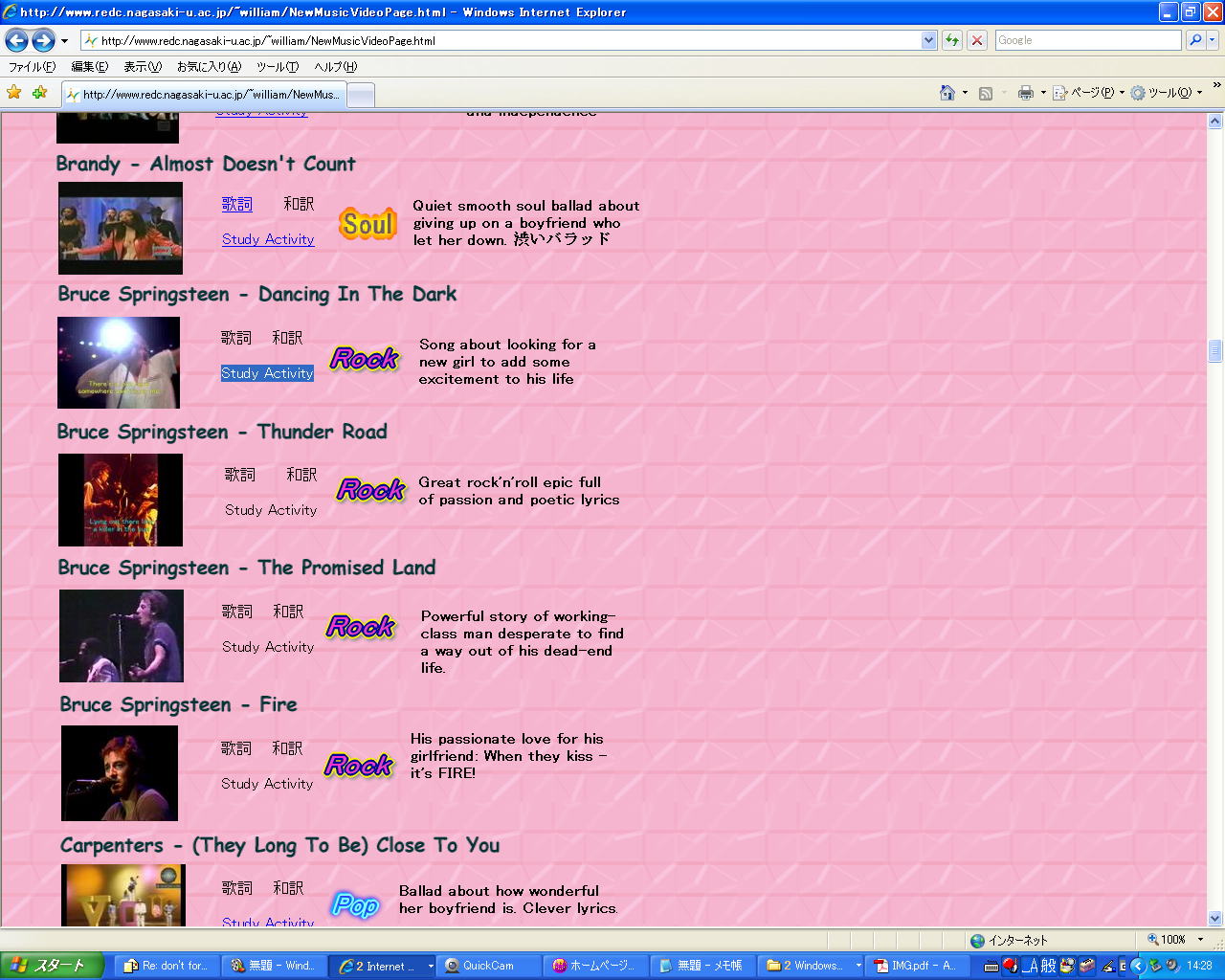Open the ページ(P) dropdown menu
The image size is (1225, 980).
pos(1088,93)
